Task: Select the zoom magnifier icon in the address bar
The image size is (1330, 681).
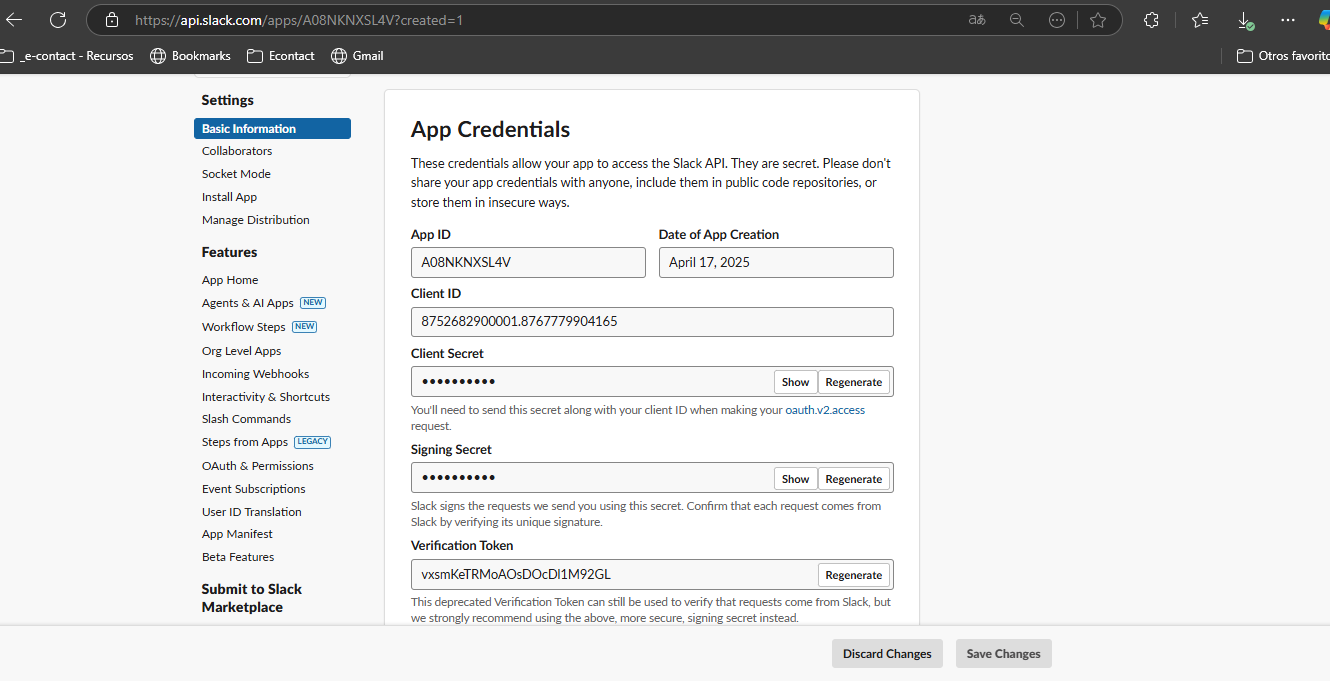Action: click(x=1017, y=19)
